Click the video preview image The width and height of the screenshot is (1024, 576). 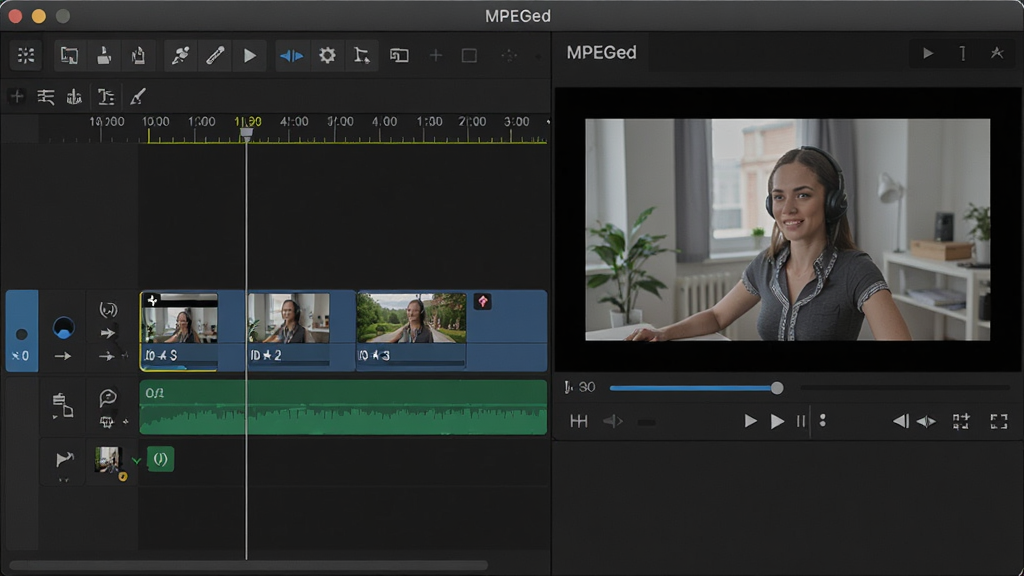[788, 229]
